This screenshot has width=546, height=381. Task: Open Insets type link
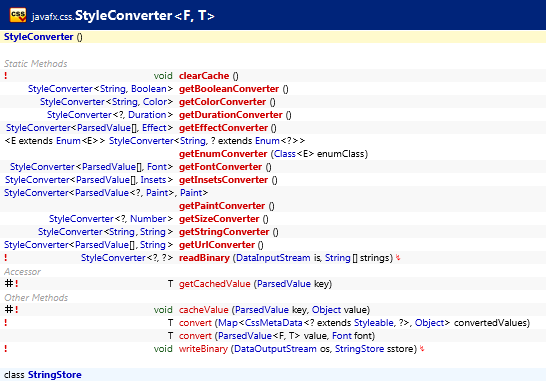pos(153,180)
